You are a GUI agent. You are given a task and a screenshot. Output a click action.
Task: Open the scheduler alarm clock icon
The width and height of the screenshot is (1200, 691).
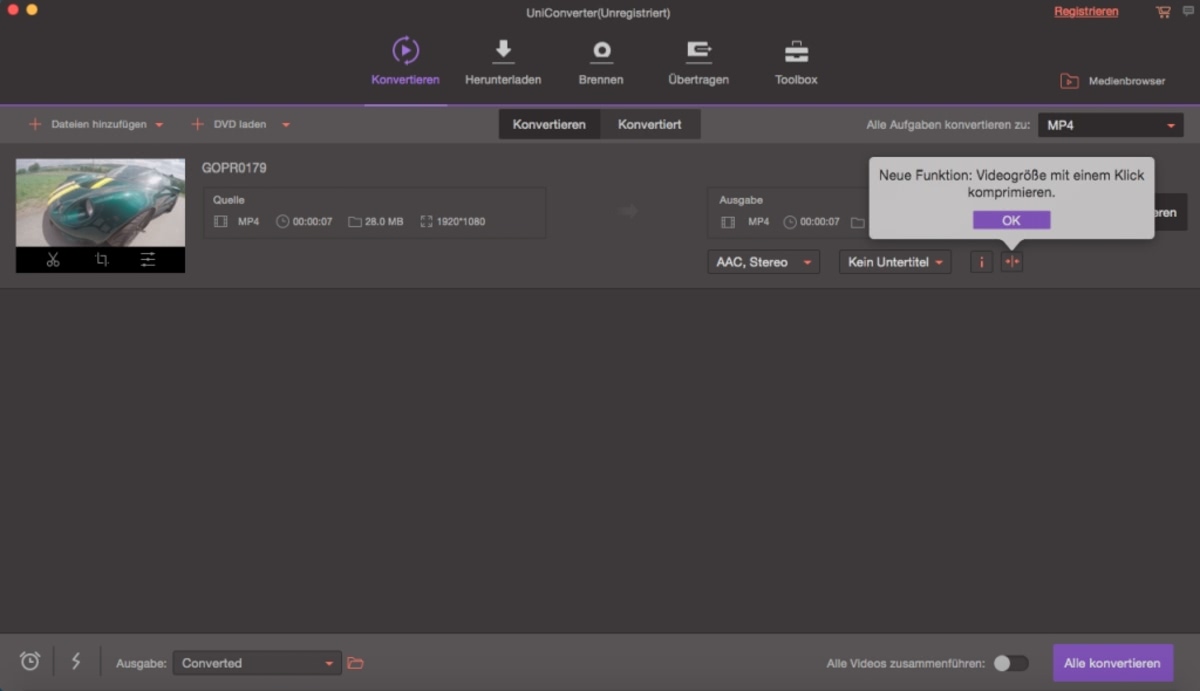(30, 661)
